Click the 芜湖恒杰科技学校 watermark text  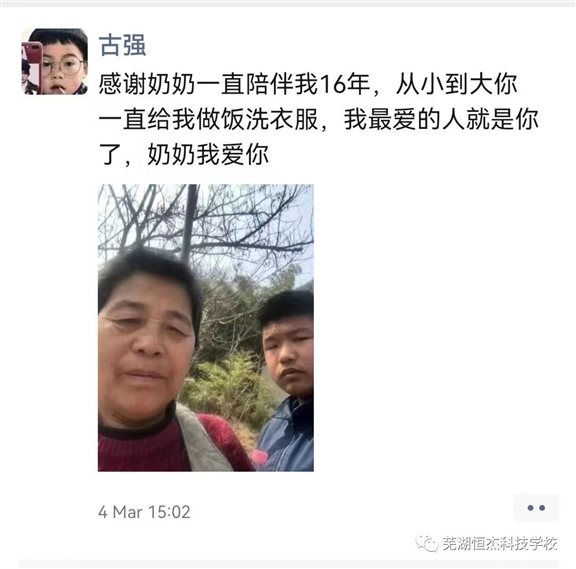499,544
